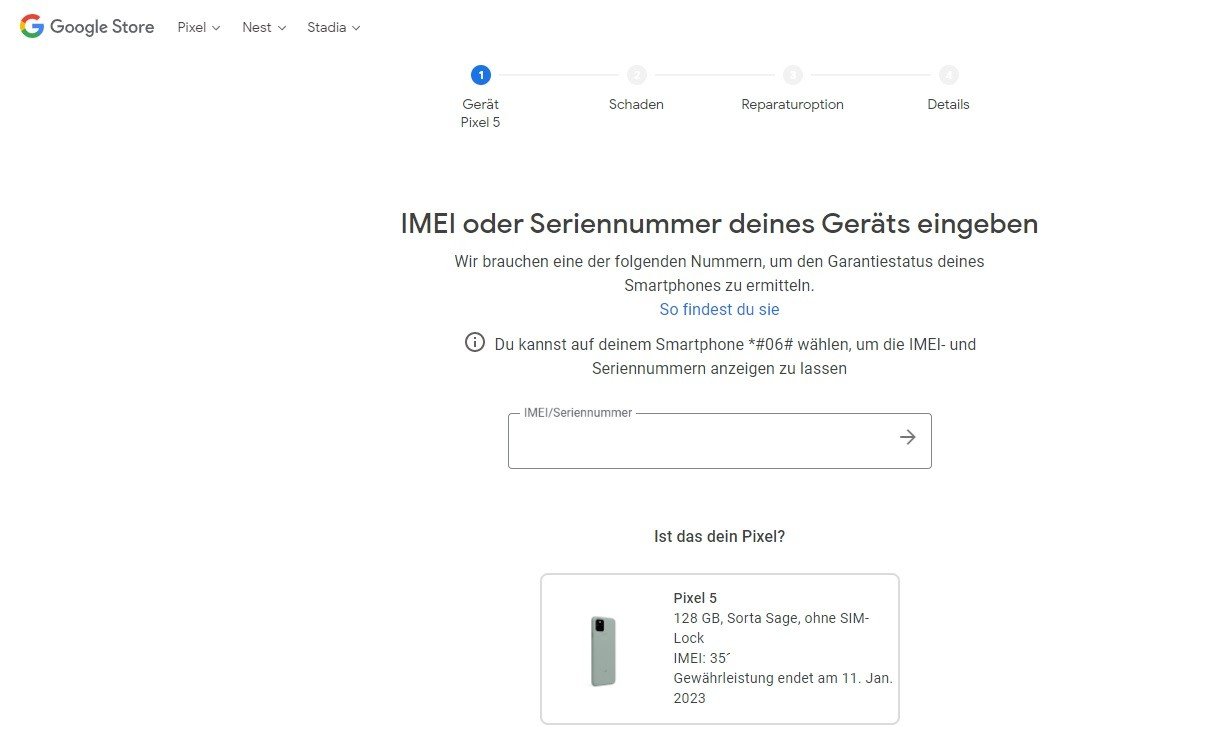The width and height of the screenshot is (1227, 746).
Task: Choose the suggested Pixel 5 device card
Action: [720, 648]
